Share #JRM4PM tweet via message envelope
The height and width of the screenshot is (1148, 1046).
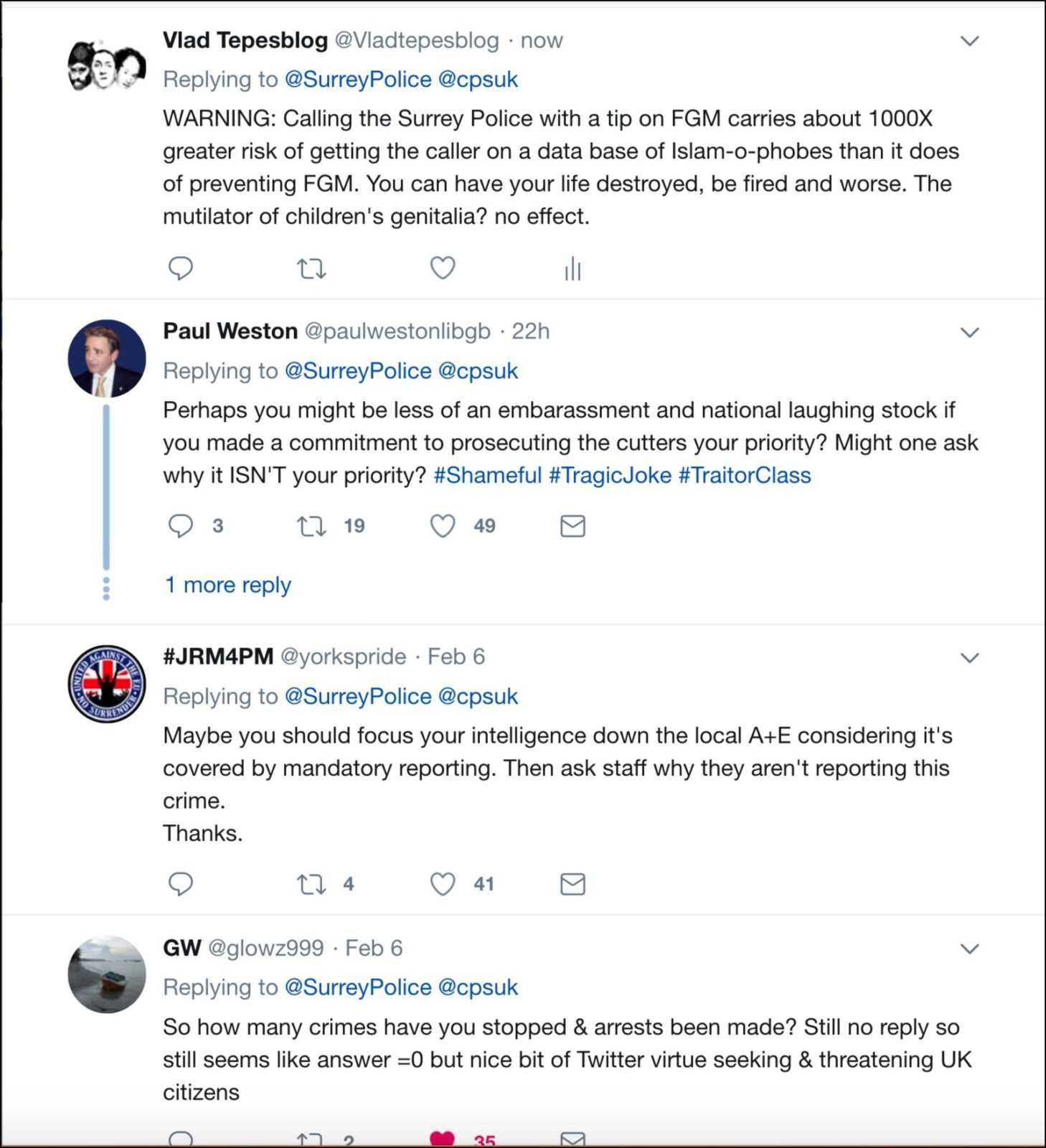point(573,884)
